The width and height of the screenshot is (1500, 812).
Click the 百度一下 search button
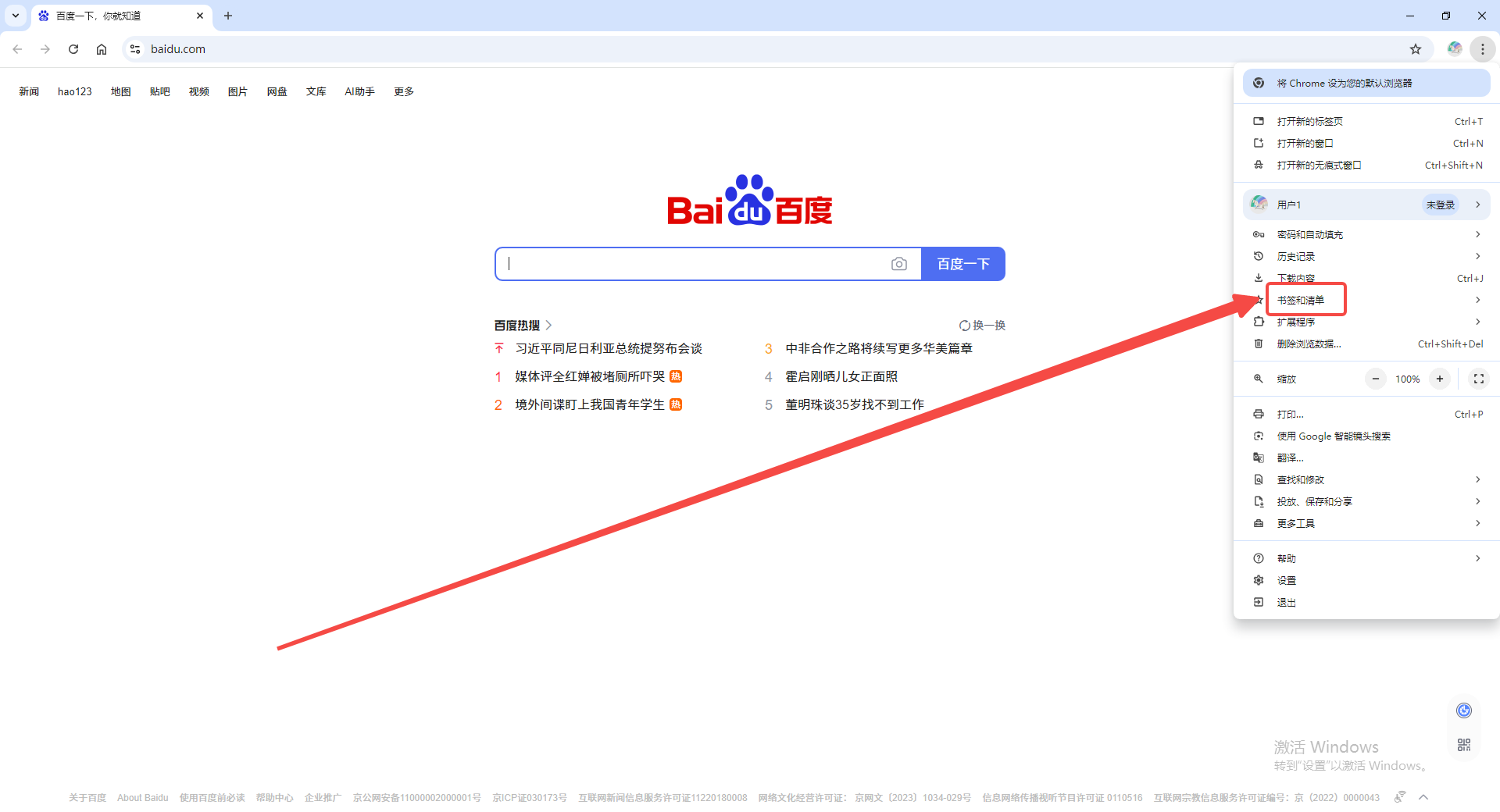pyautogui.click(x=963, y=264)
